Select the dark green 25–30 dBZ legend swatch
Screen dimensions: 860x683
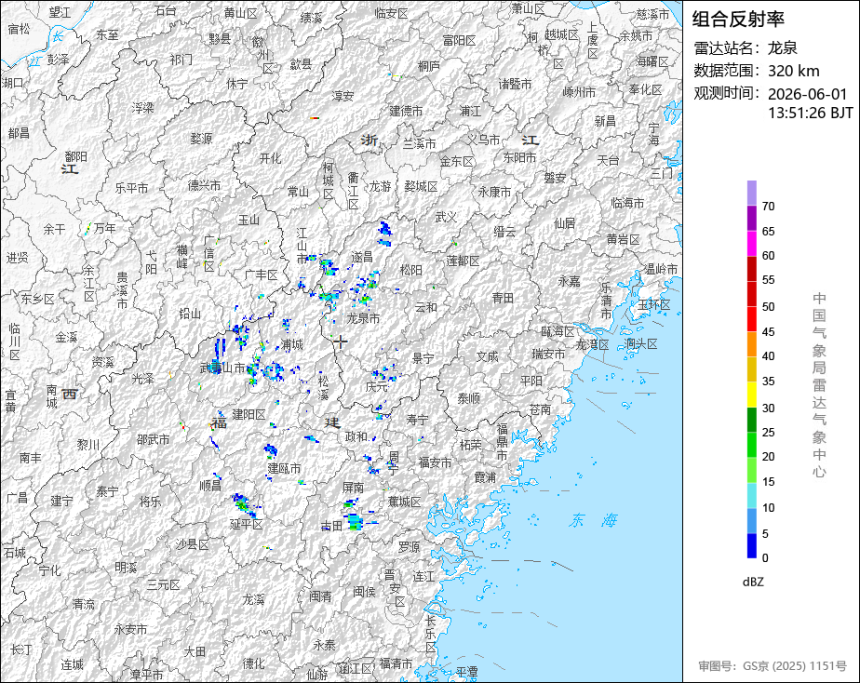pyautogui.click(x=751, y=420)
